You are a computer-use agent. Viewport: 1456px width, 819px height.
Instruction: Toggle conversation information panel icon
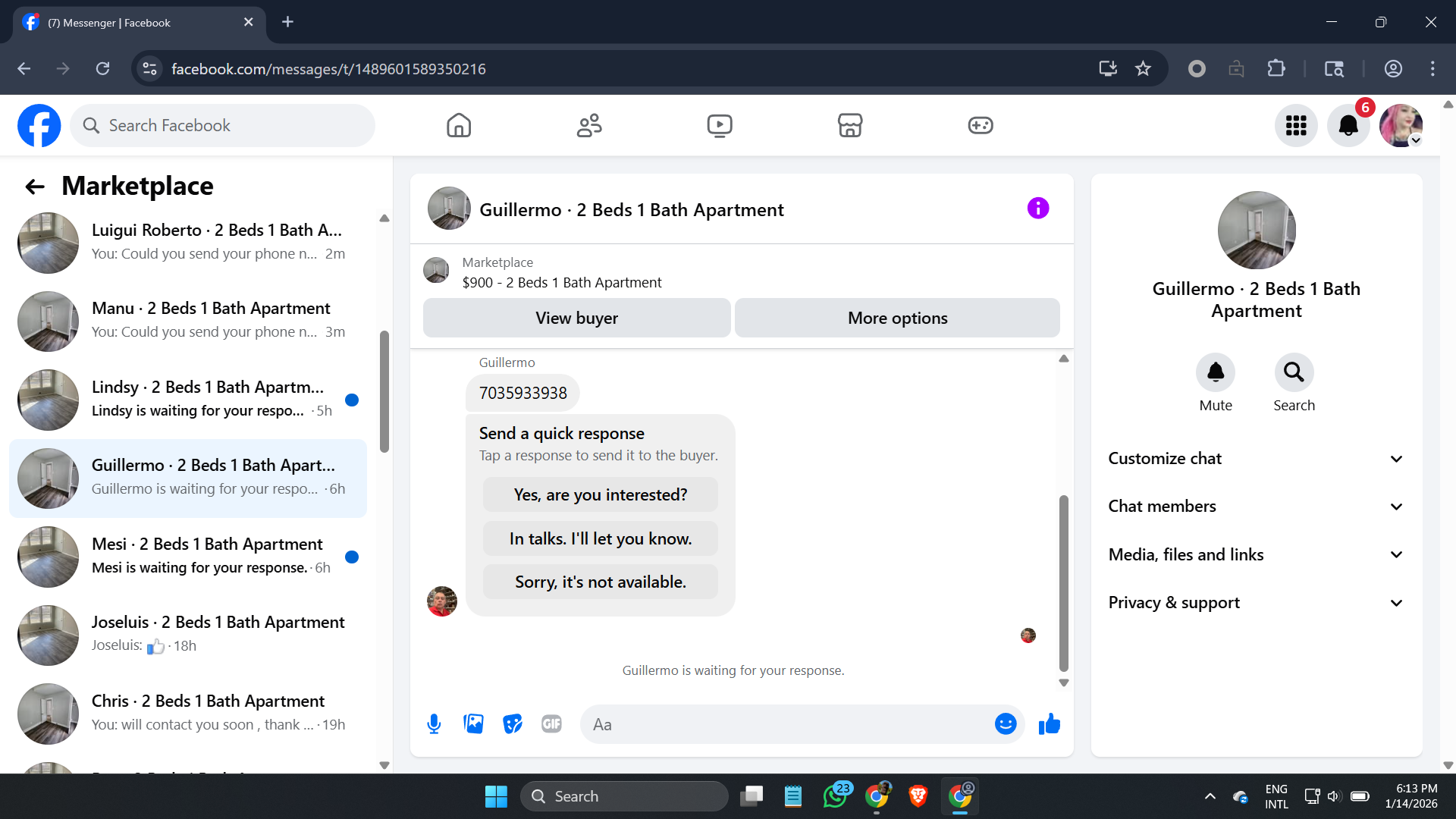(1038, 208)
